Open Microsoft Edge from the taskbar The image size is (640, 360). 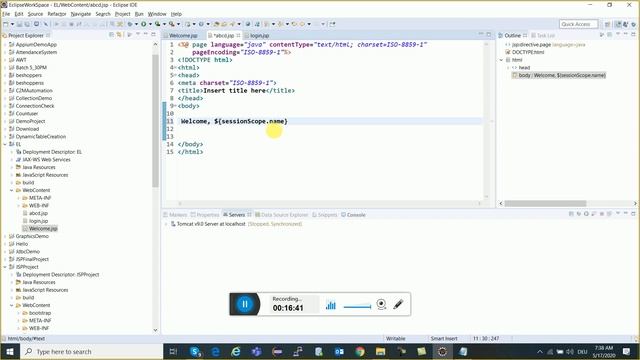pyautogui.click(x=216, y=351)
